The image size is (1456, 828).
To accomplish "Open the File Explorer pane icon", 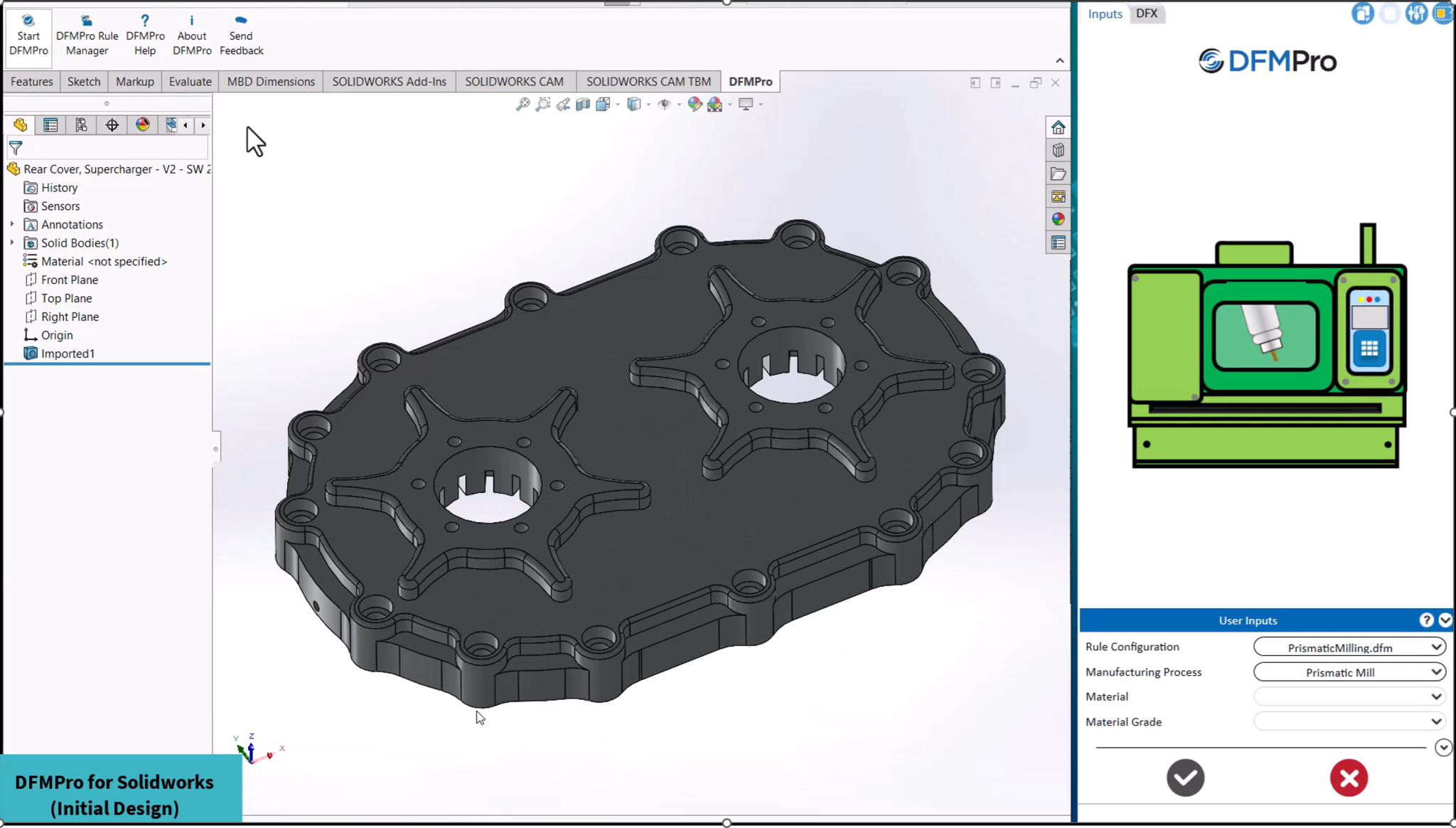I will pos(1058,174).
